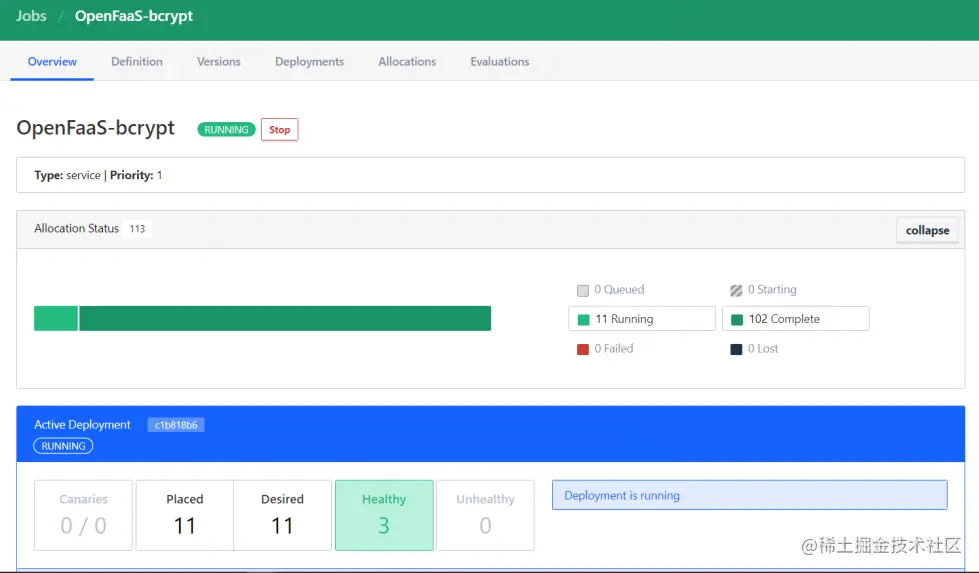This screenshot has width=979, height=573.
Task: Switch to the Allocations tab
Action: coord(407,61)
